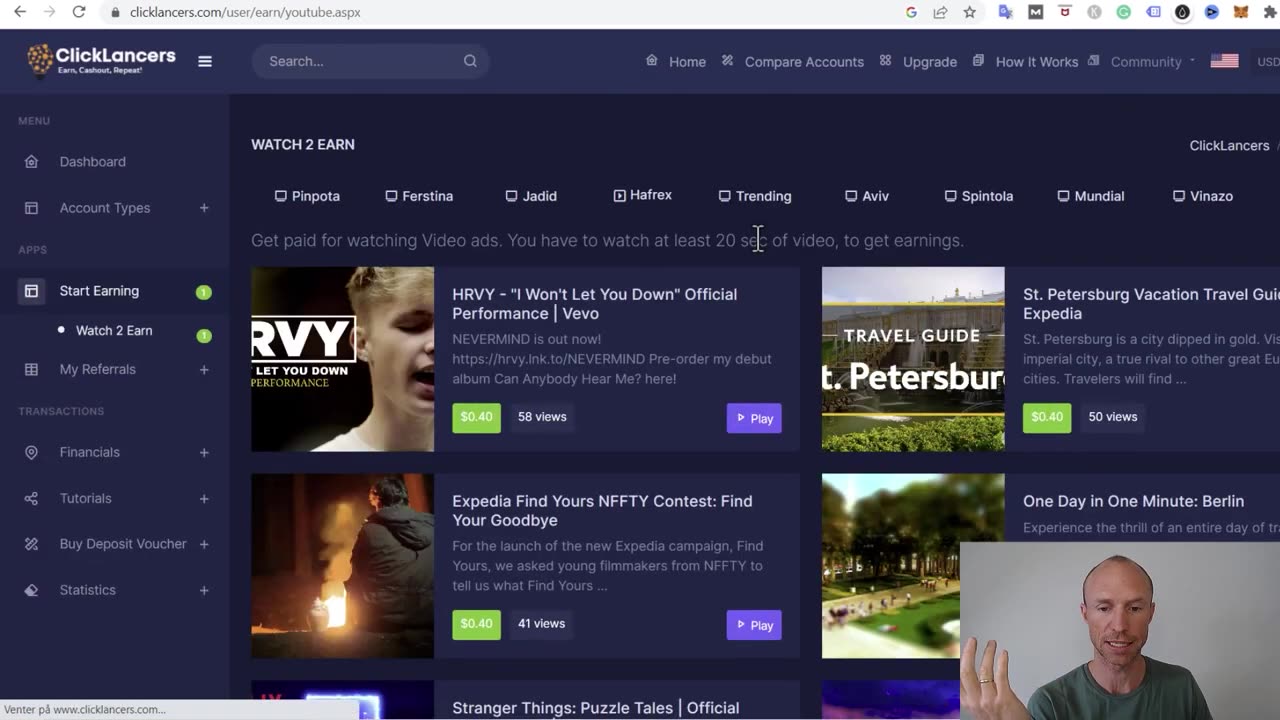Click the Tutorials share icon
The height and width of the screenshot is (720, 1280).
coord(31,498)
